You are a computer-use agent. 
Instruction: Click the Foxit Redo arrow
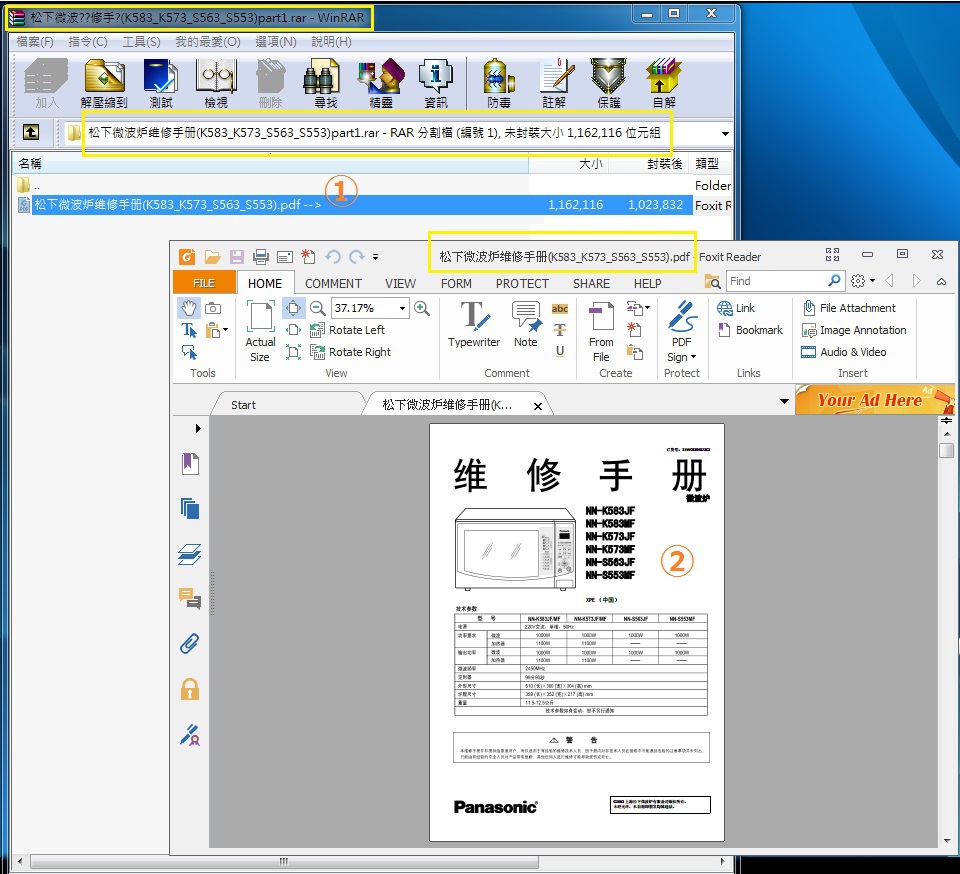(356, 256)
